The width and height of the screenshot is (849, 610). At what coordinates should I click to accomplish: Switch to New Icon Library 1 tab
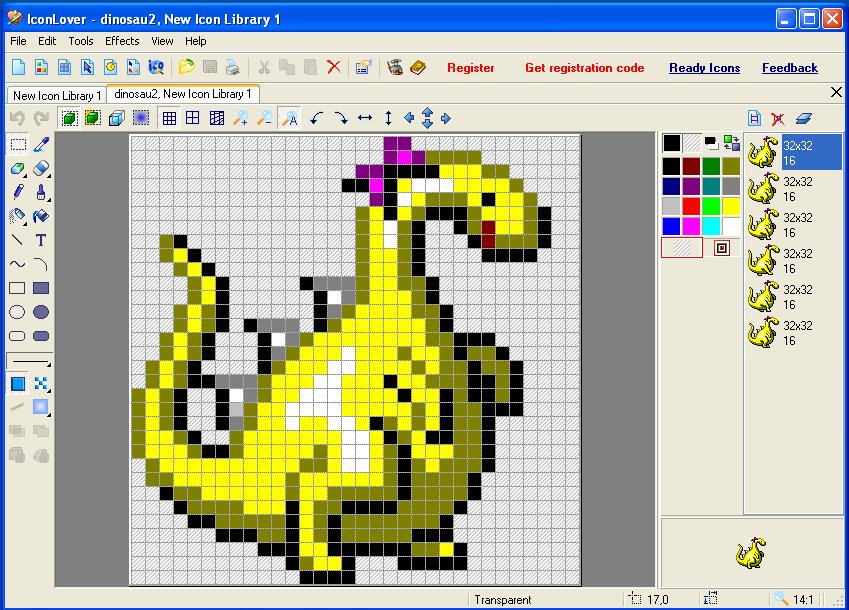pyautogui.click(x=56, y=96)
